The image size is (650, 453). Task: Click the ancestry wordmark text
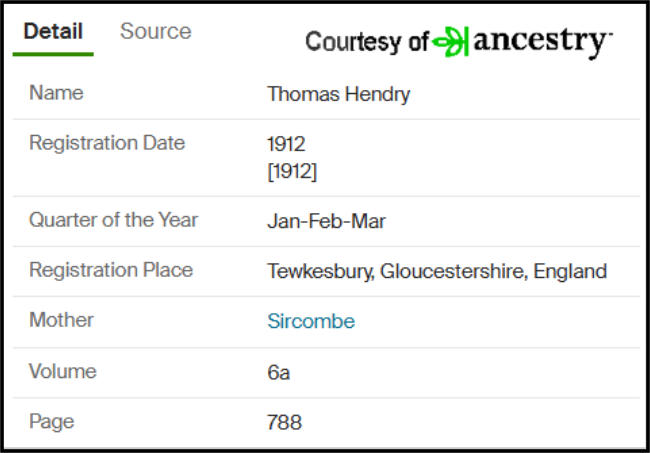[x=543, y=41]
